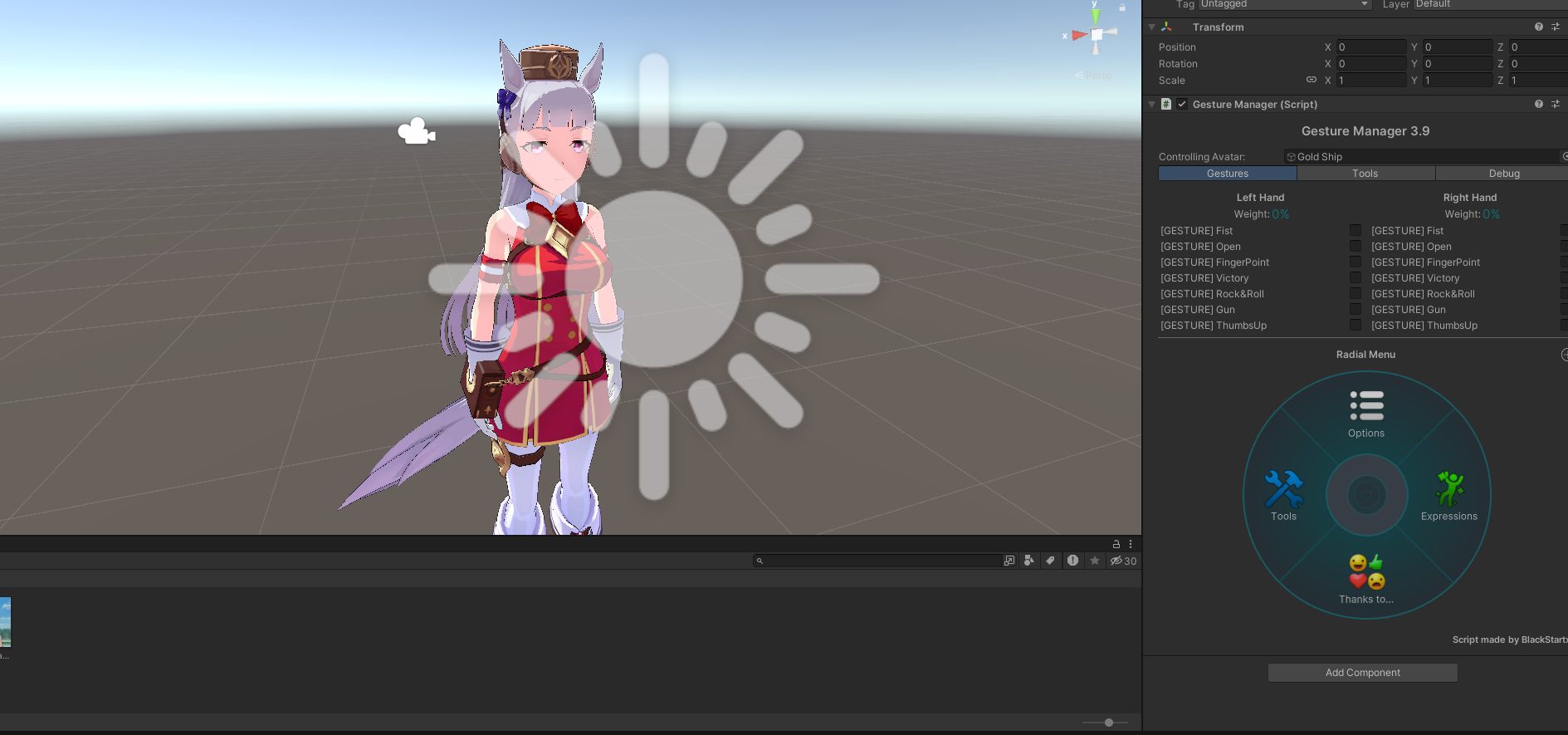This screenshot has height=735, width=1568.
Task: Open the Transform component presets icon
Action: pos(1556,27)
